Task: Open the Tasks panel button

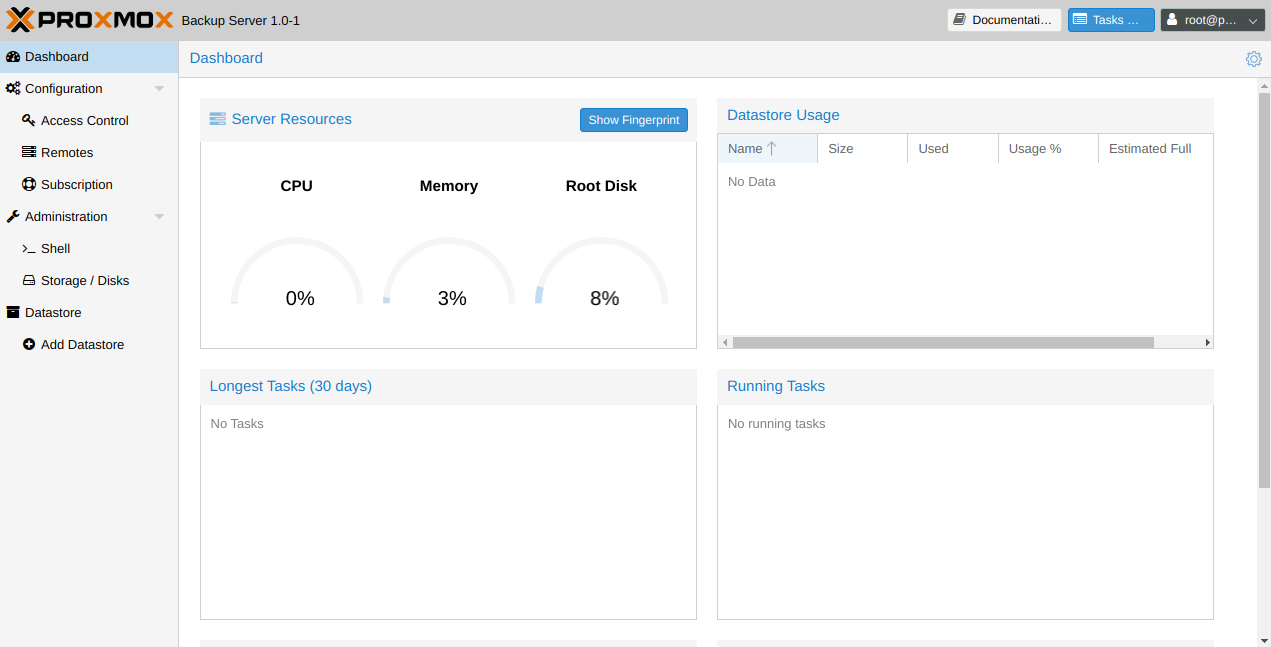Action: click(1111, 20)
